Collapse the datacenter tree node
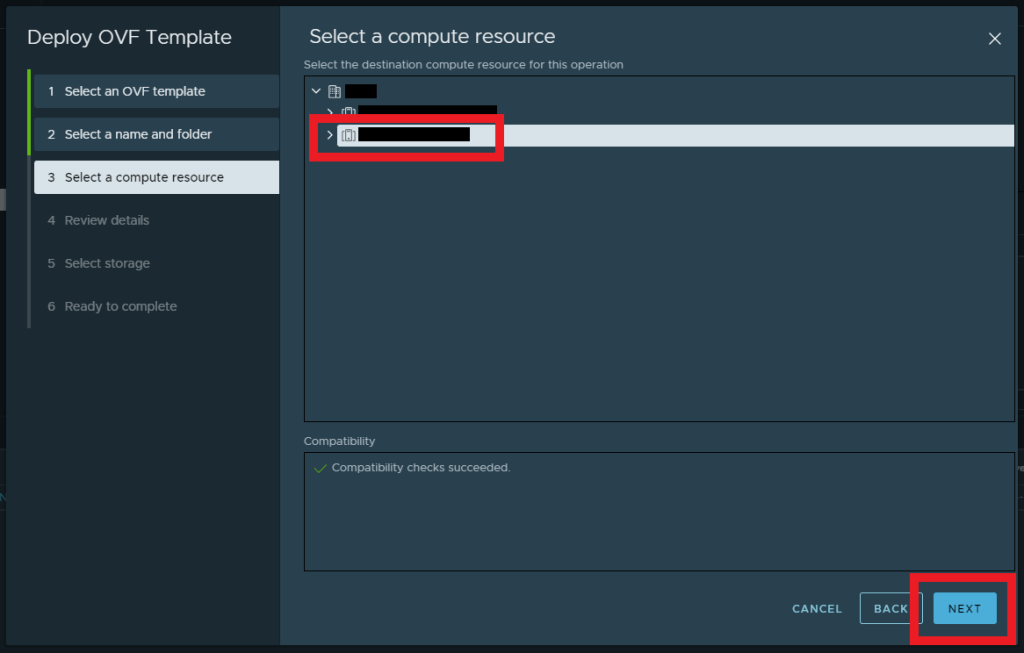Viewport: 1024px width, 653px height. pos(316,91)
